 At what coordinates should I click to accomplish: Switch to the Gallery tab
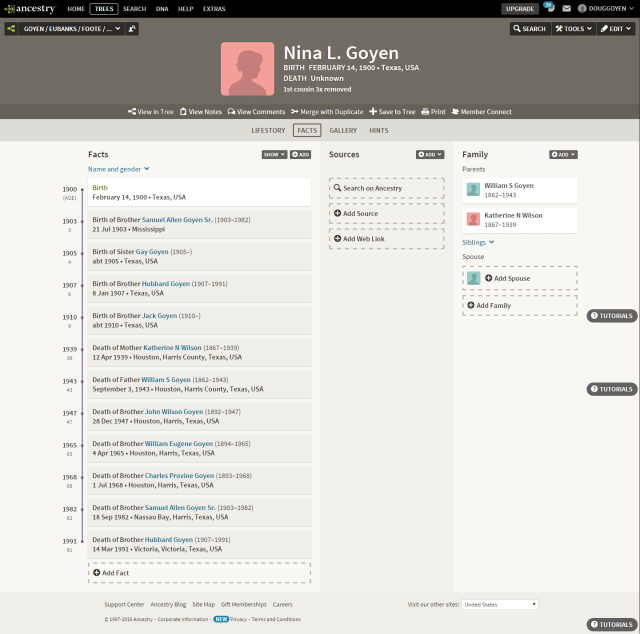pos(343,130)
